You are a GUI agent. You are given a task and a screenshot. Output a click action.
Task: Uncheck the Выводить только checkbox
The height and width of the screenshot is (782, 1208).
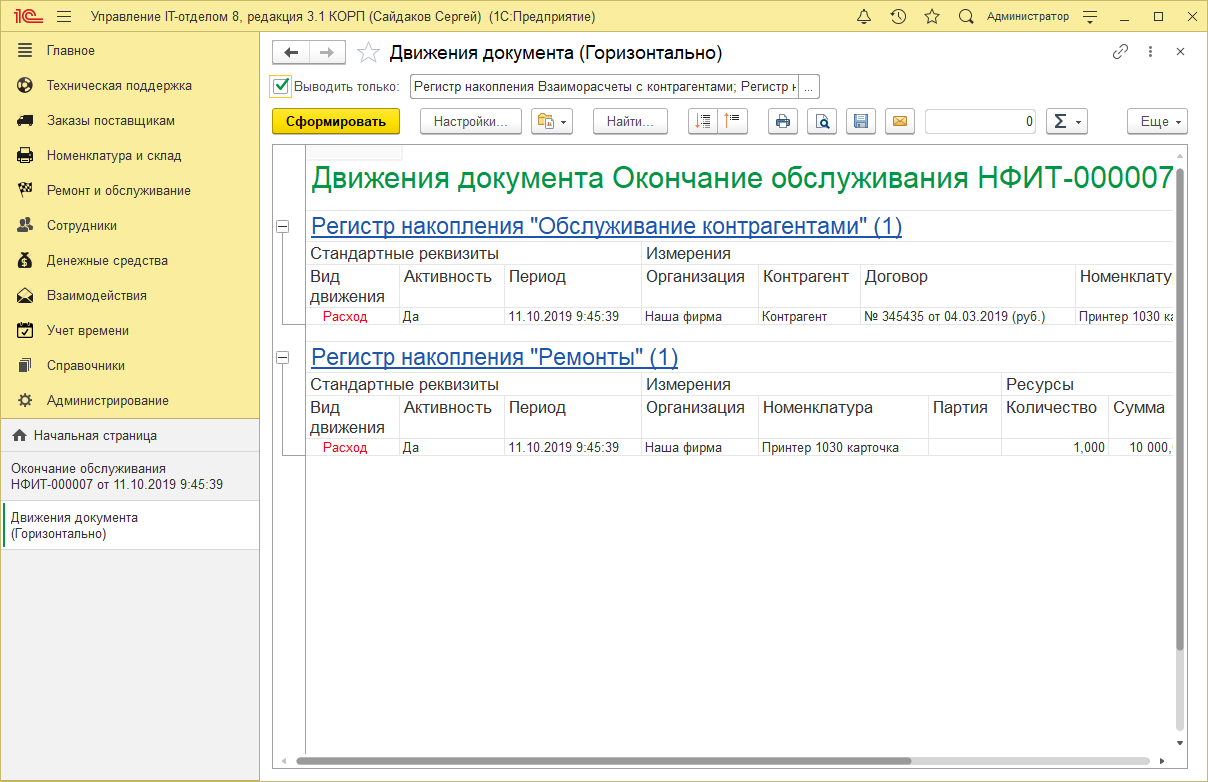[x=280, y=86]
